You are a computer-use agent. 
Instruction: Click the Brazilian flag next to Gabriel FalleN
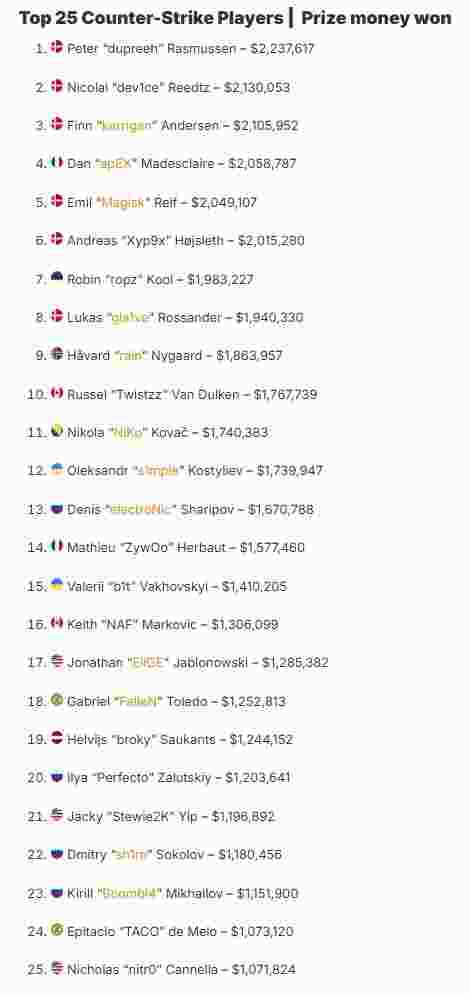(x=57, y=700)
